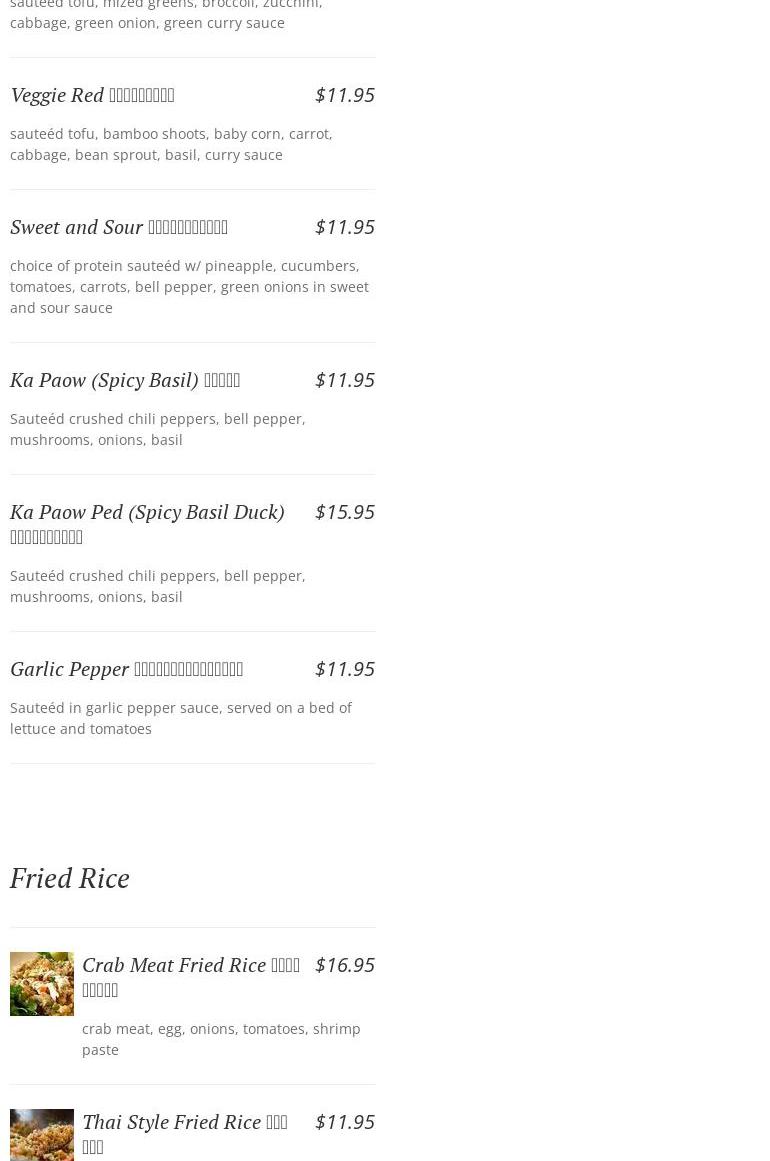The image size is (770, 1161).
Task: Click the crab meat, egg, onions description
Action: tap(221, 1039)
